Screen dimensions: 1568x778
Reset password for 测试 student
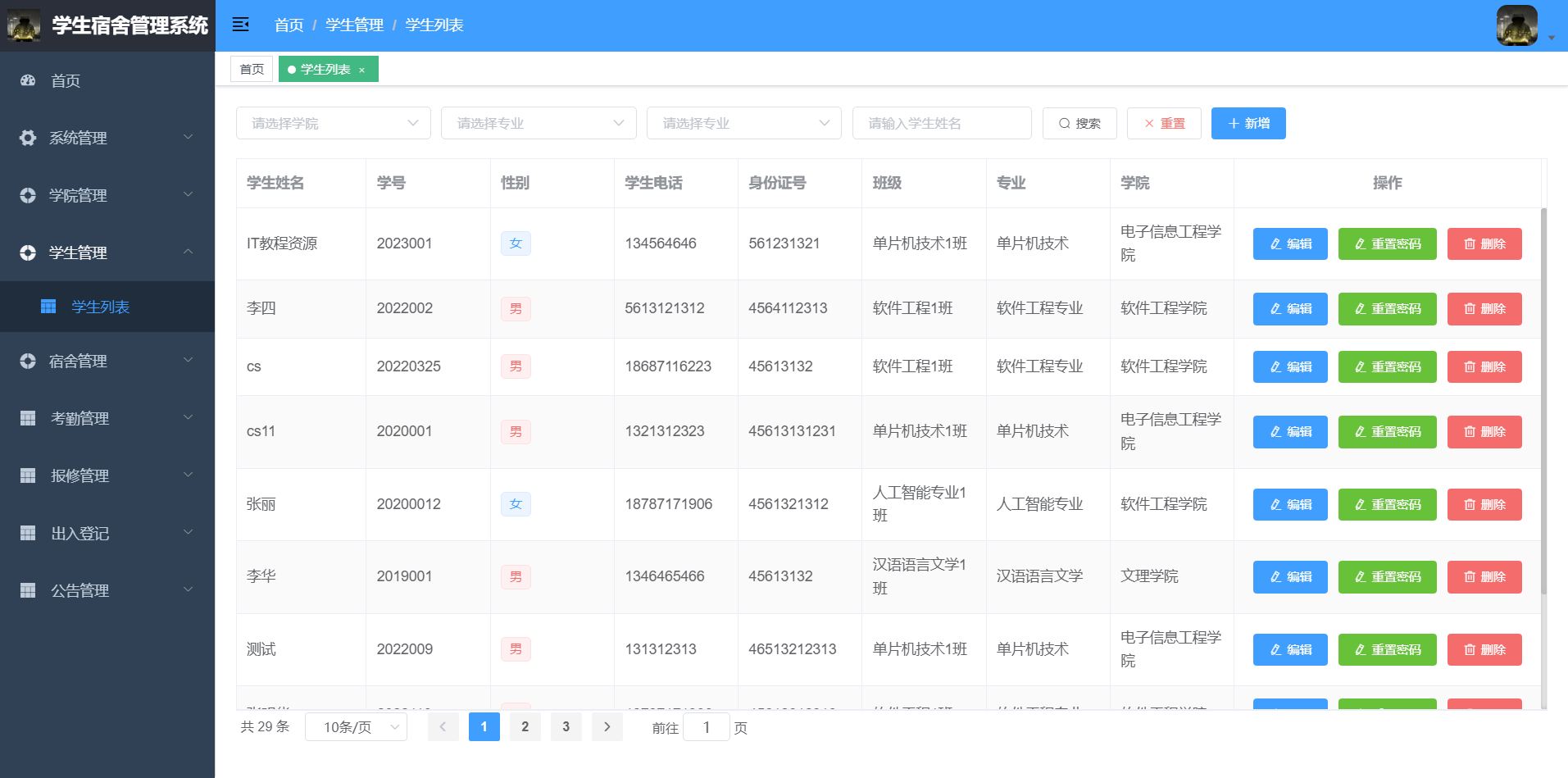click(1387, 649)
